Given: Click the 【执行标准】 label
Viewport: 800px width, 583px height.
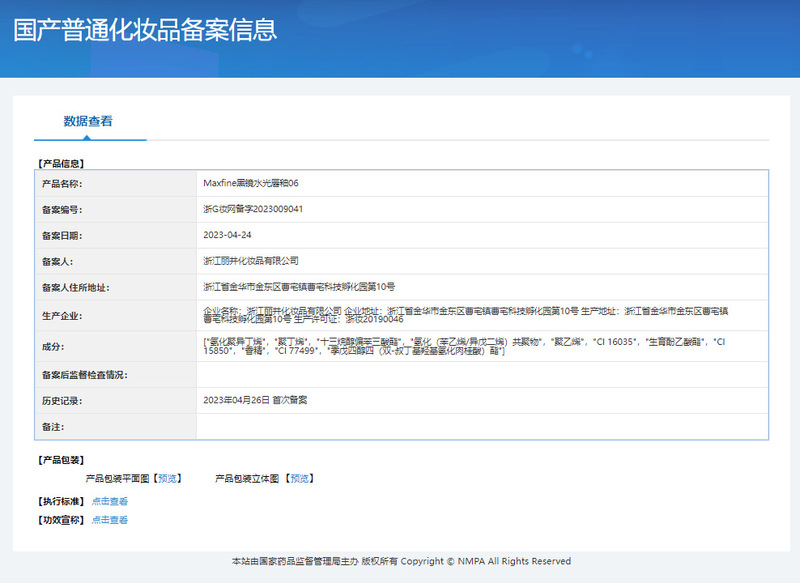Looking at the screenshot, I should click(x=61, y=501).
